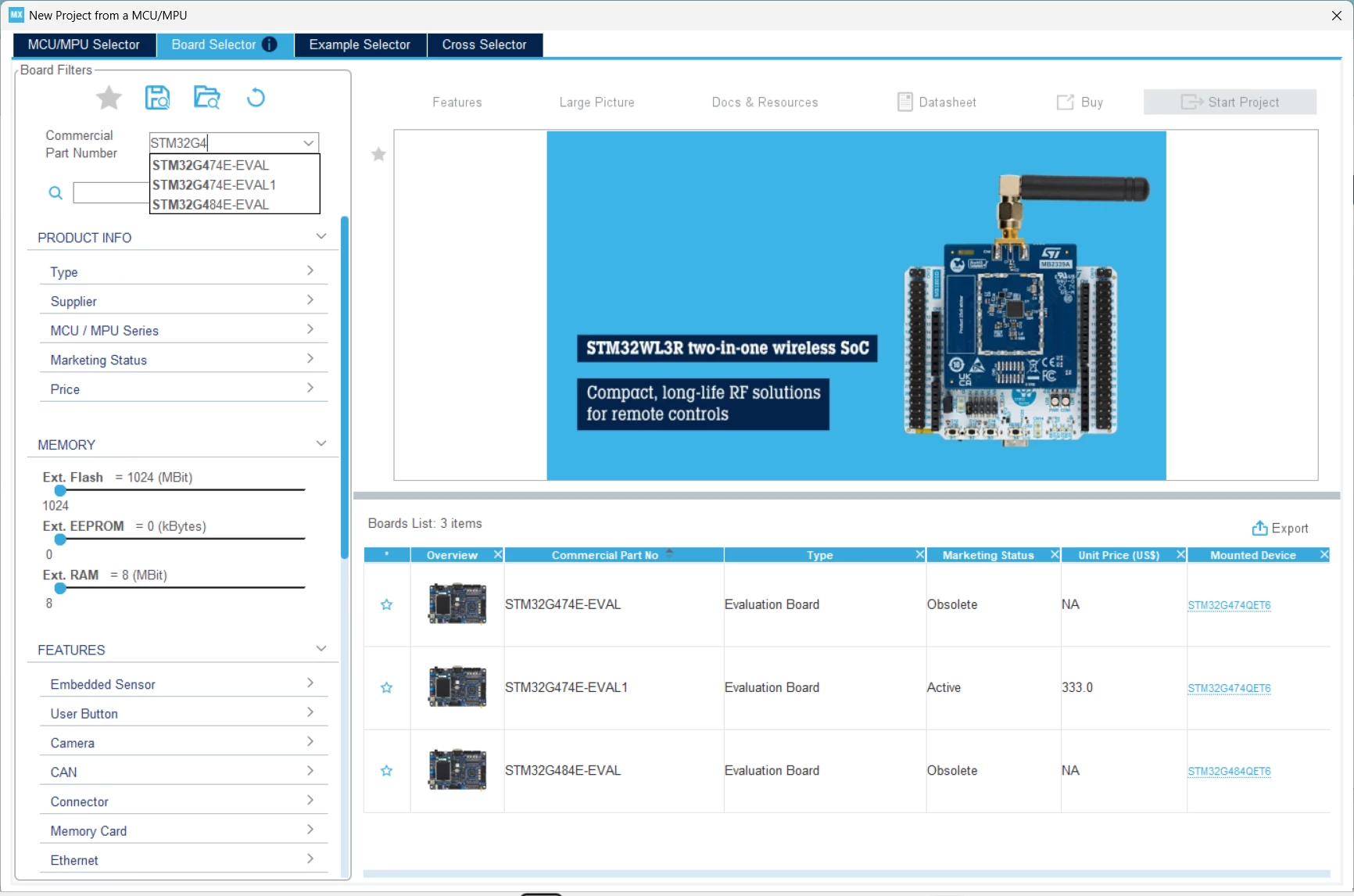This screenshot has width=1354, height=896.
Task: Open the STM32G484QET6 device link
Action: [1229, 771]
